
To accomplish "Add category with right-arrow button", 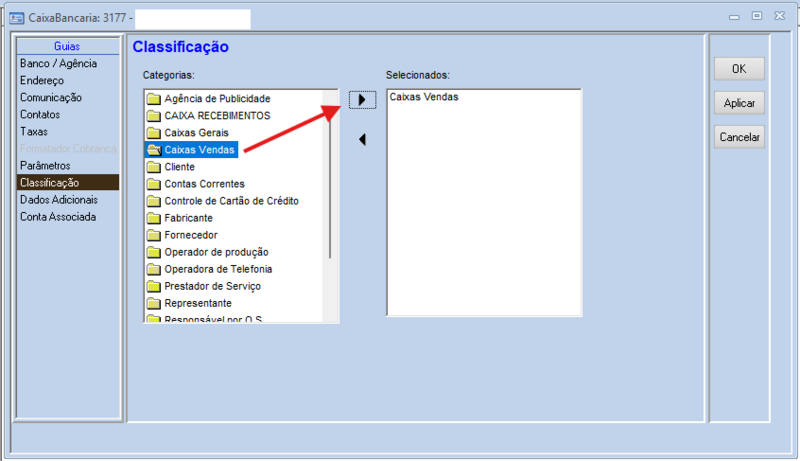I will pos(362,99).
